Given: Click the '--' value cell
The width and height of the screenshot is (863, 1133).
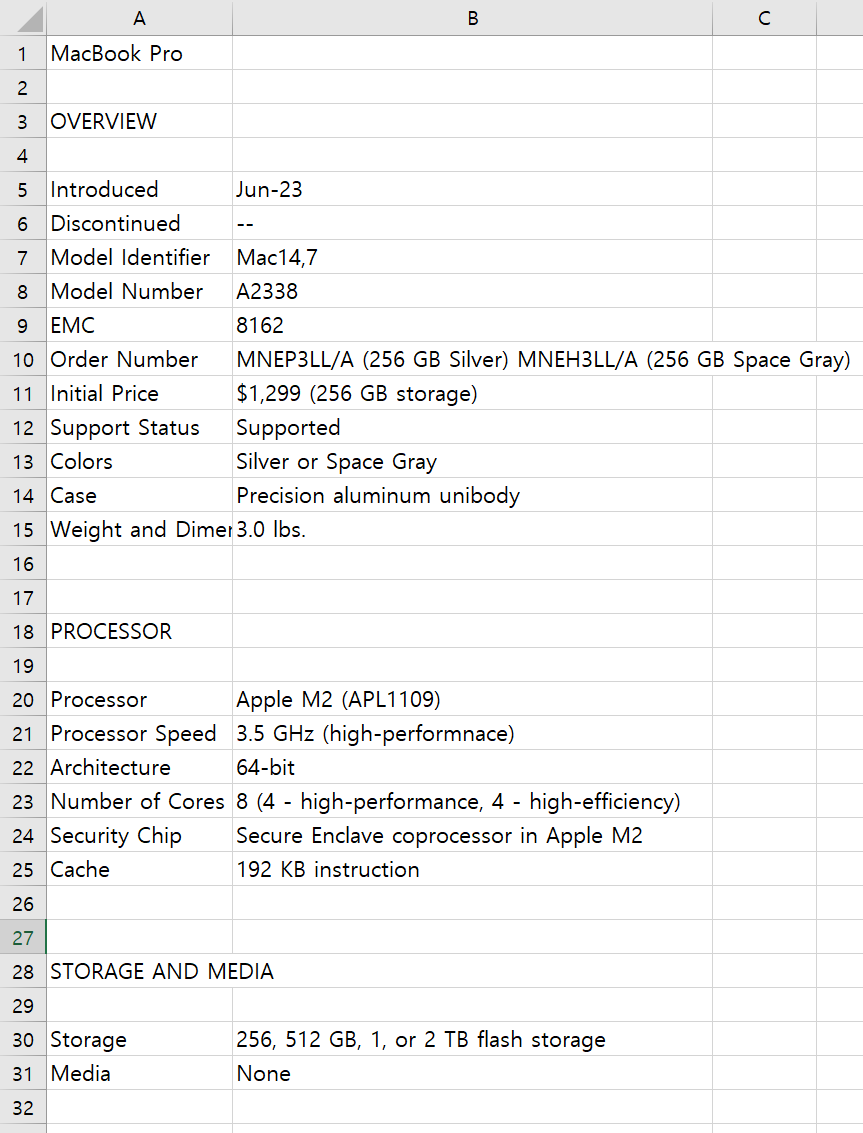Looking at the screenshot, I should click(x=472, y=223).
